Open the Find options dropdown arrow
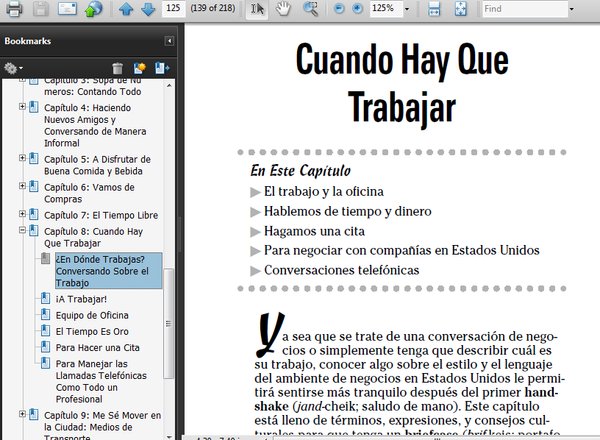 tap(572, 9)
